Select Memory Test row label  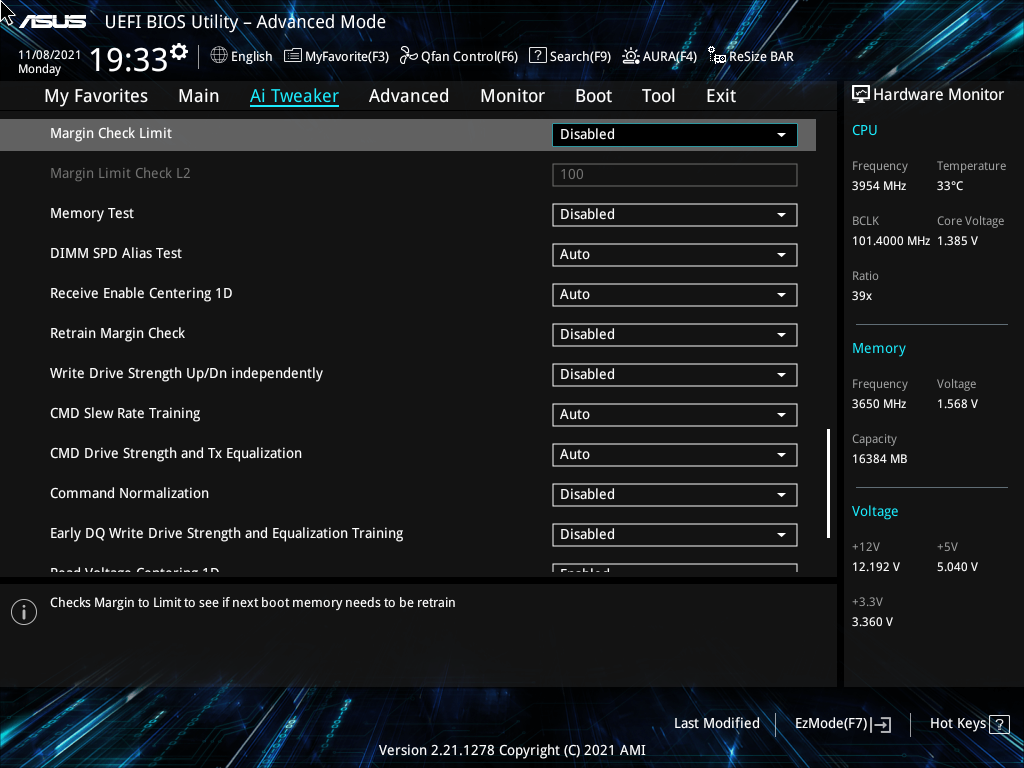(x=92, y=214)
